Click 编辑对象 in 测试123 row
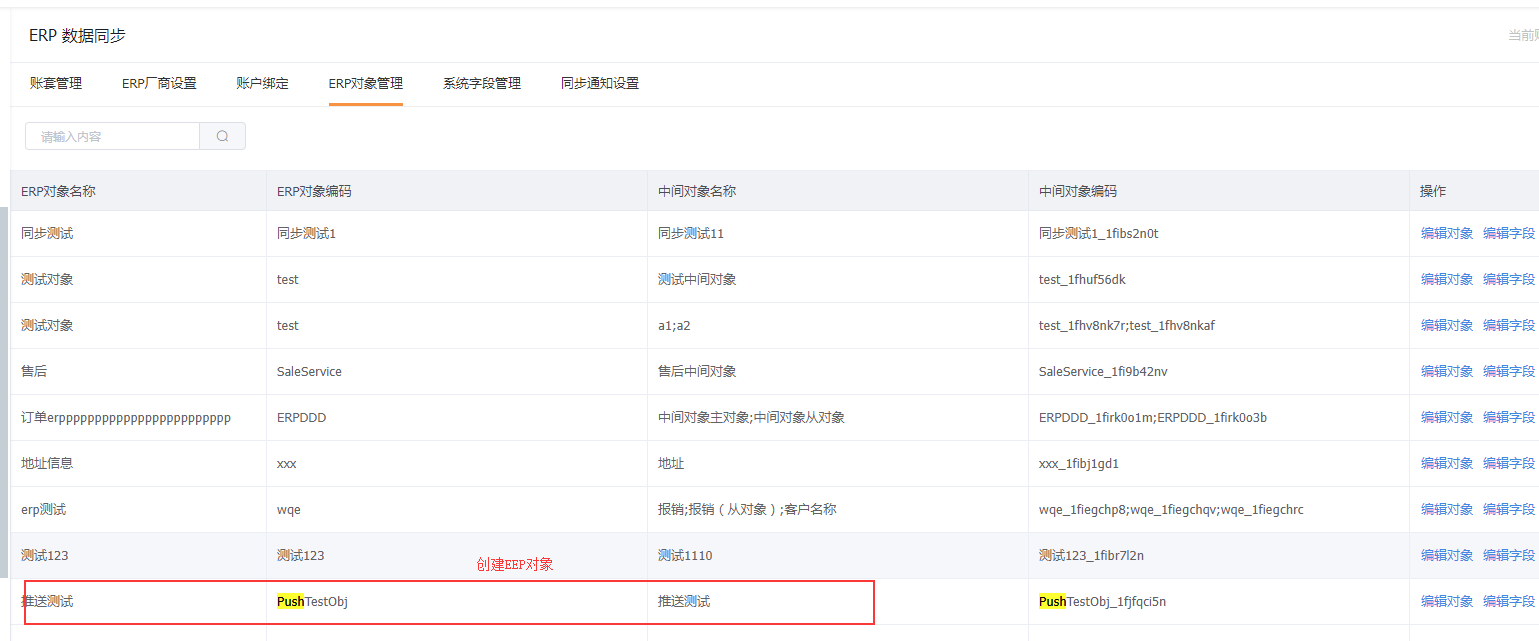1539x641 pixels. [x=1447, y=555]
